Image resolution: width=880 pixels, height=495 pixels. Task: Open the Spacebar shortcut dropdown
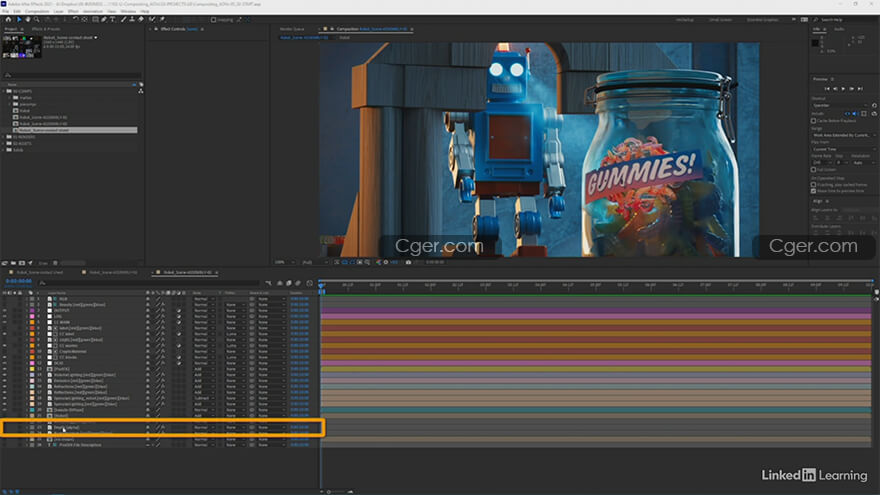[x=840, y=105]
